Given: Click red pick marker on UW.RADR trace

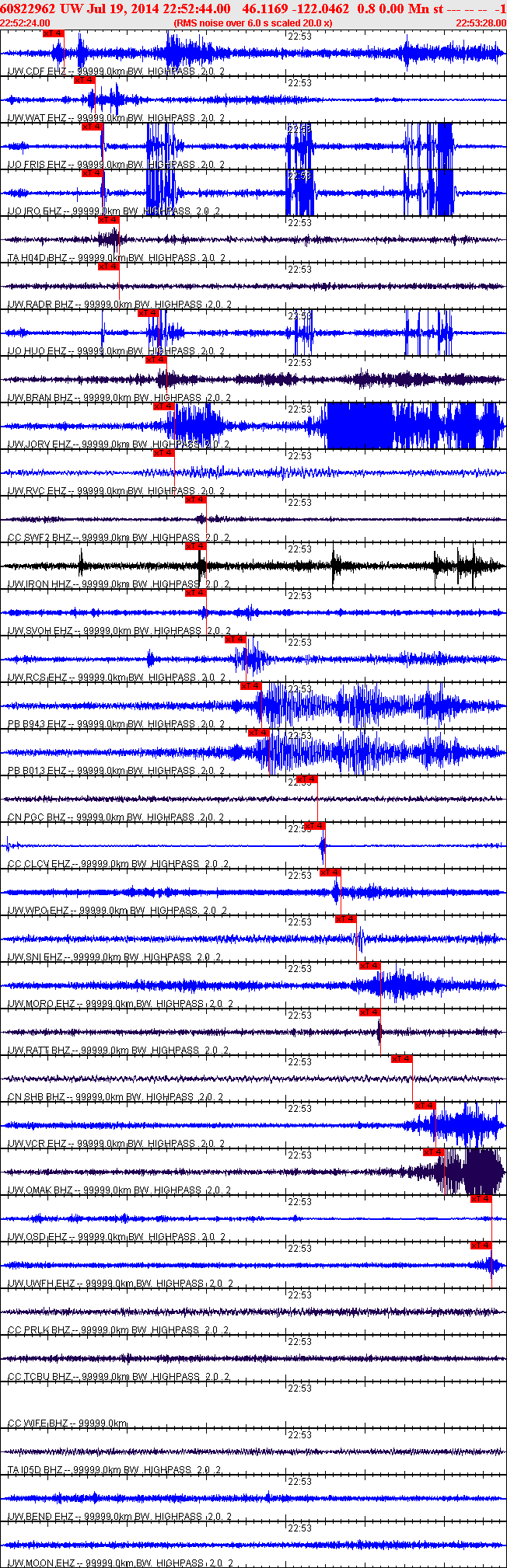Looking at the screenshot, I should [108, 267].
